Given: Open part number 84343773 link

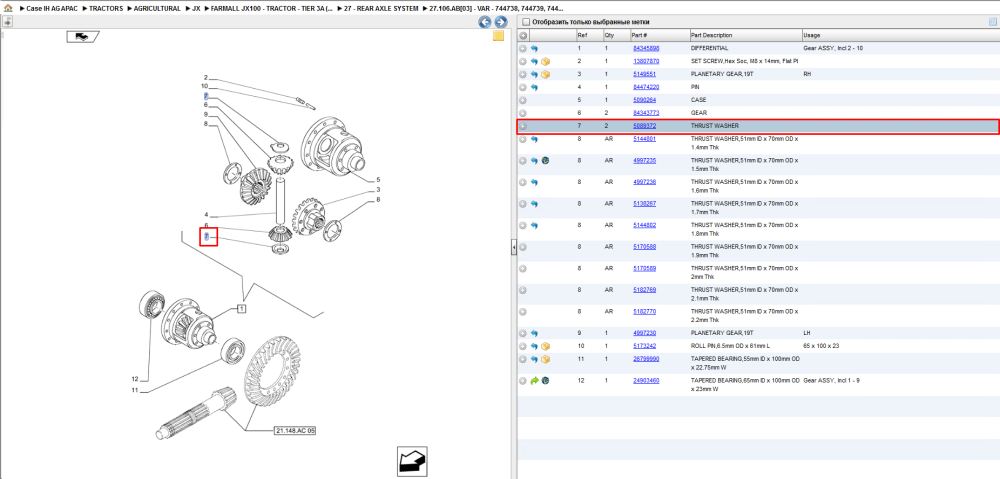Looking at the screenshot, I should tap(645, 113).
